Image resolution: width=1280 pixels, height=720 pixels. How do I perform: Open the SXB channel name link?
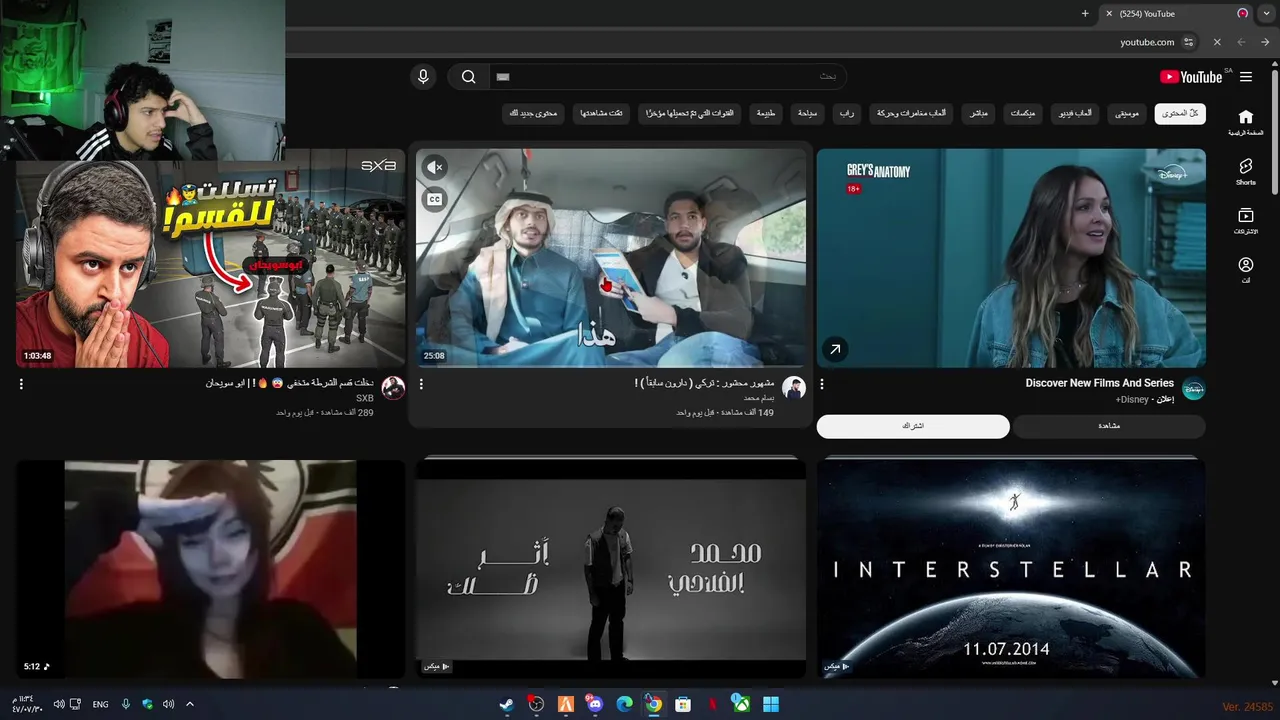[365, 398]
